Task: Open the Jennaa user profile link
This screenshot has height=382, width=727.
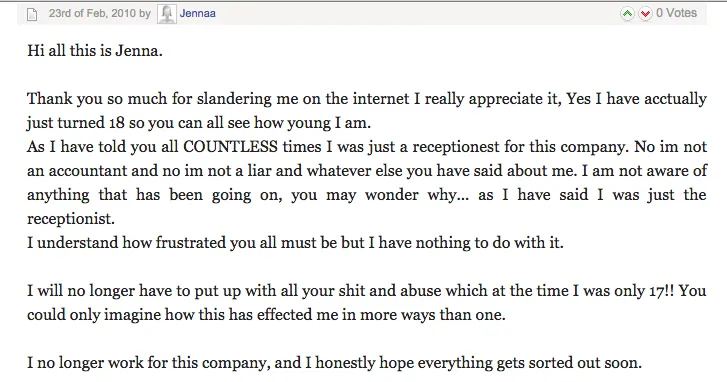Action: point(198,13)
